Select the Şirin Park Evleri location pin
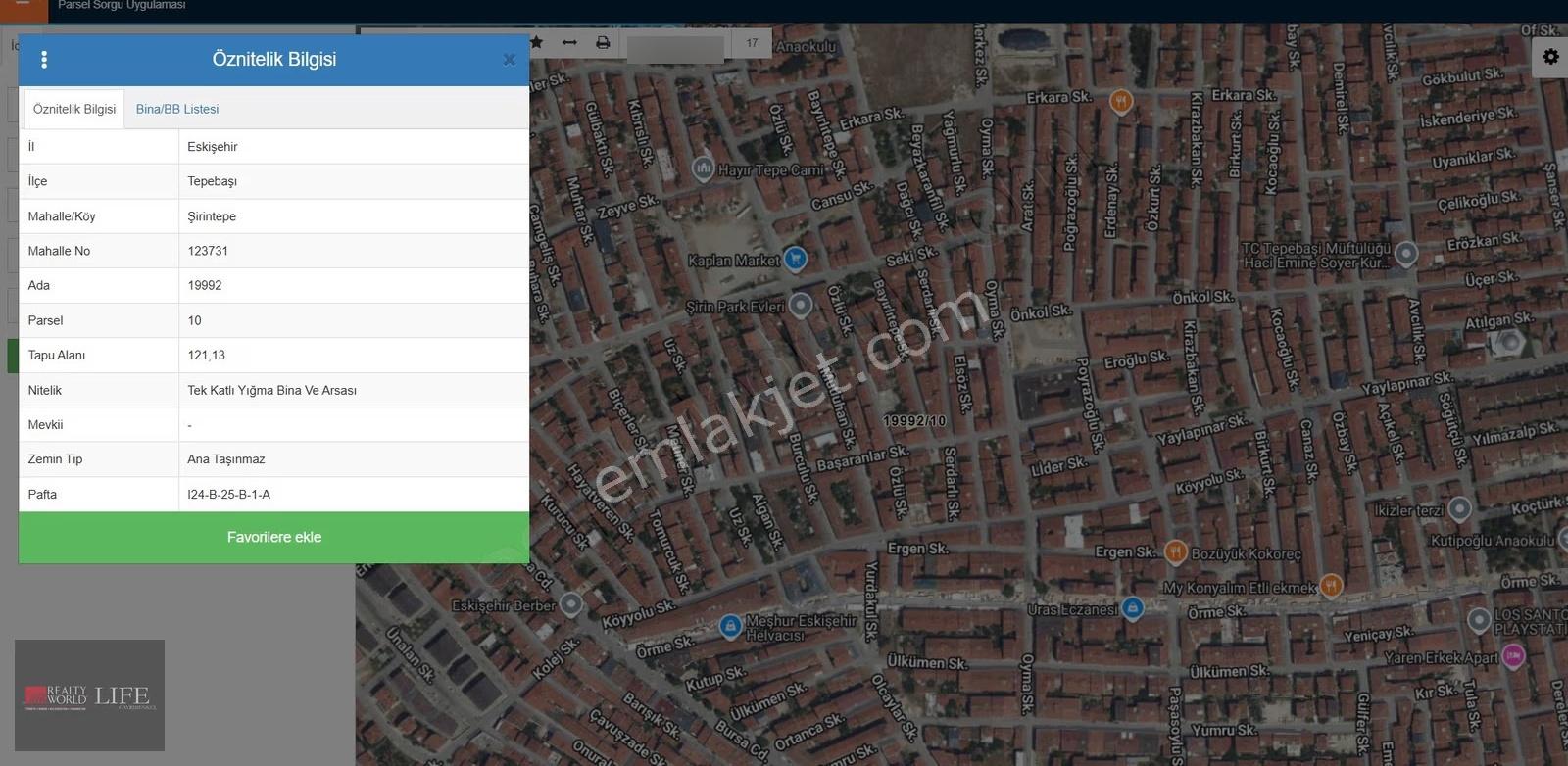 801,305
